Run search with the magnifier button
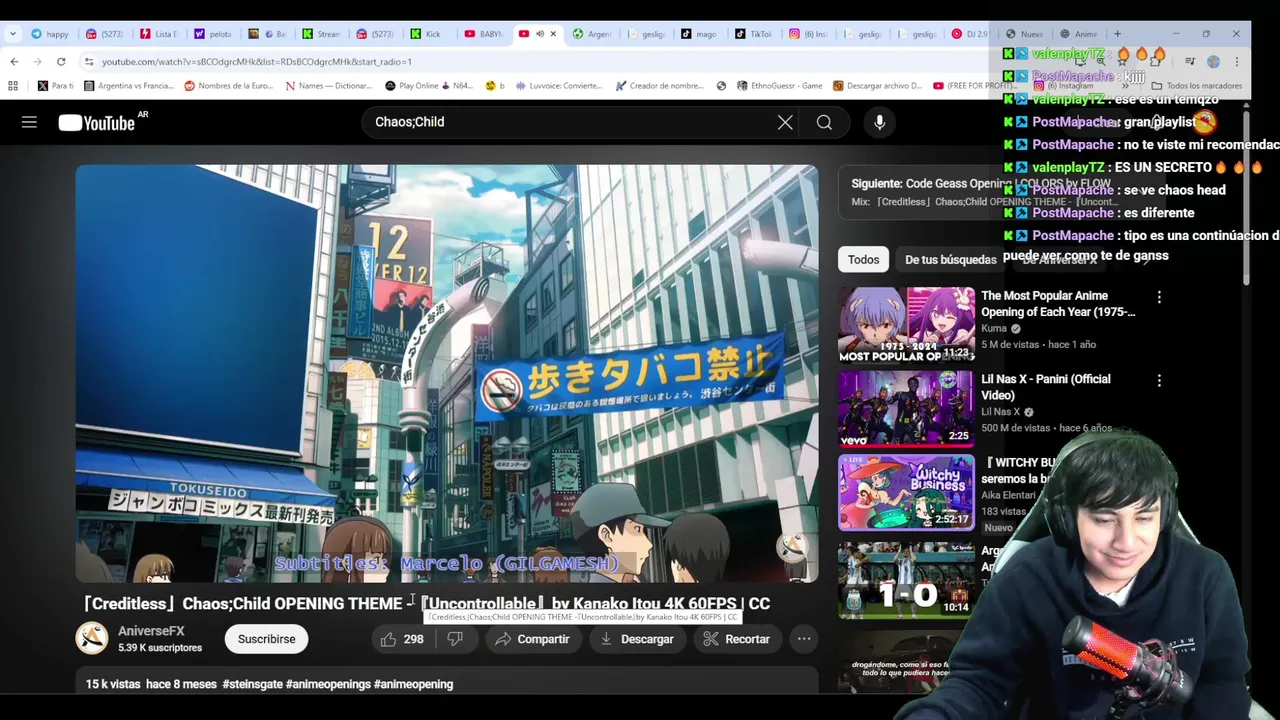The height and width of the screenshot is (720, 1280). pyautogui.click(x=824, y=122)
